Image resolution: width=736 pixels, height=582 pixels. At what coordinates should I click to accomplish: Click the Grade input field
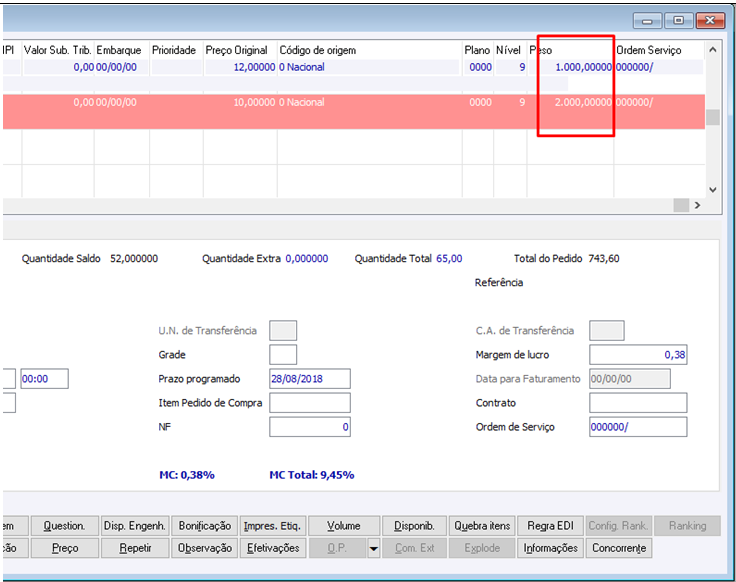(283, 354)
